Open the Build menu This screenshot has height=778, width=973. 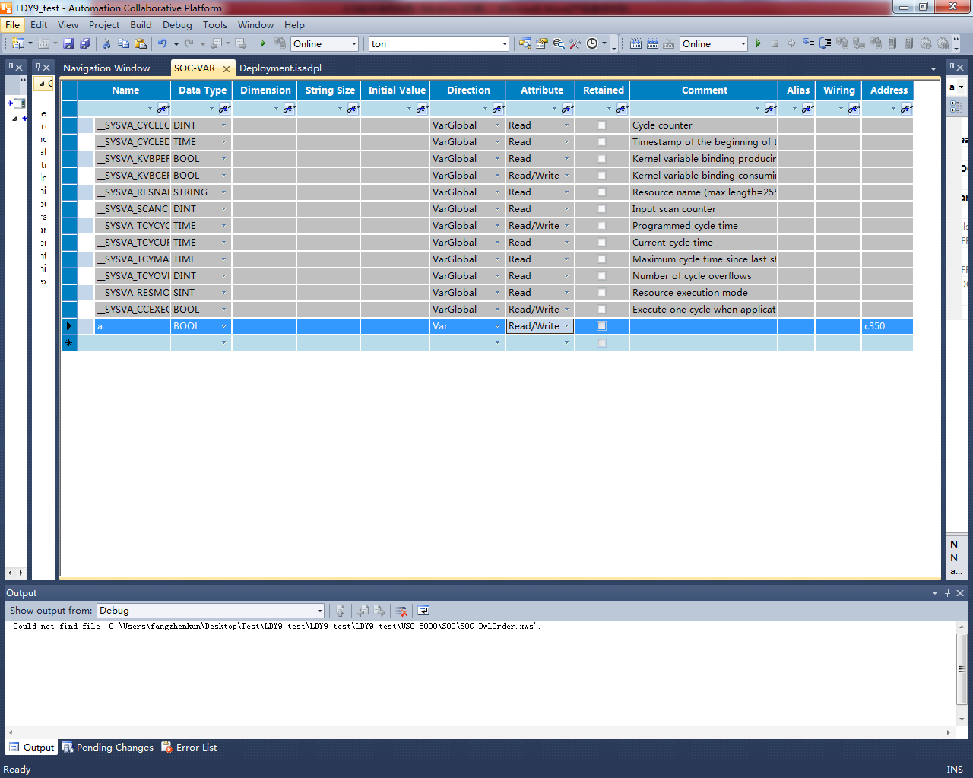[x=141, y=24]
